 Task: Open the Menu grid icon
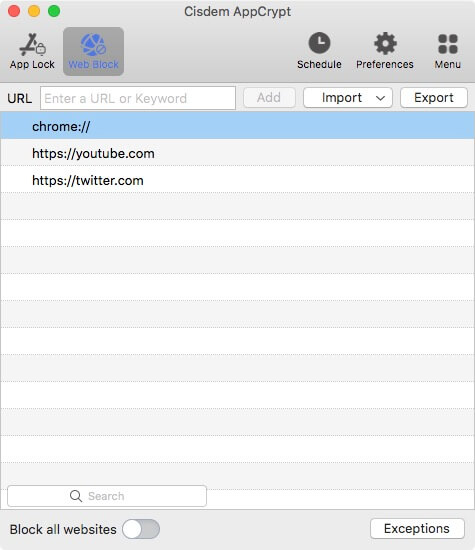coord(448,44)
